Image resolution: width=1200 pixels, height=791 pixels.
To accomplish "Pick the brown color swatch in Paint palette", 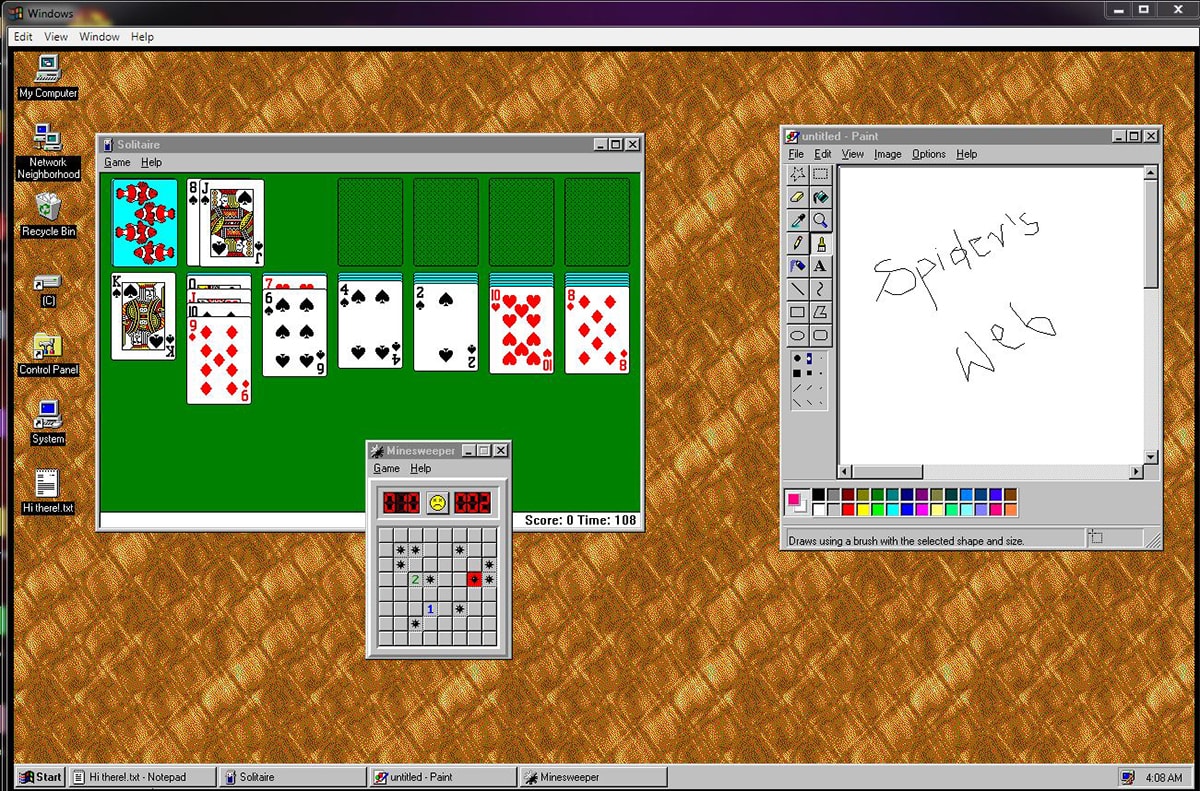I will point(1010,495).
